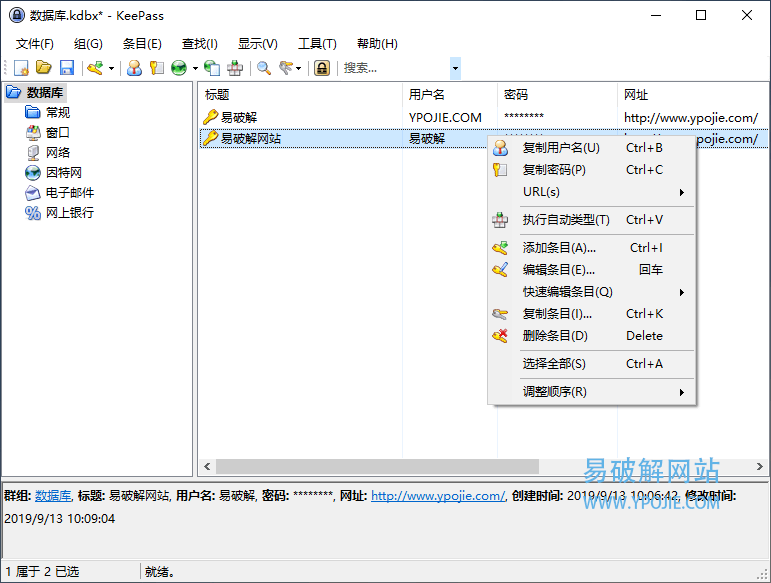Click the Open database folder icon
This screenshot has width=771, height=583.
(44, 68)
